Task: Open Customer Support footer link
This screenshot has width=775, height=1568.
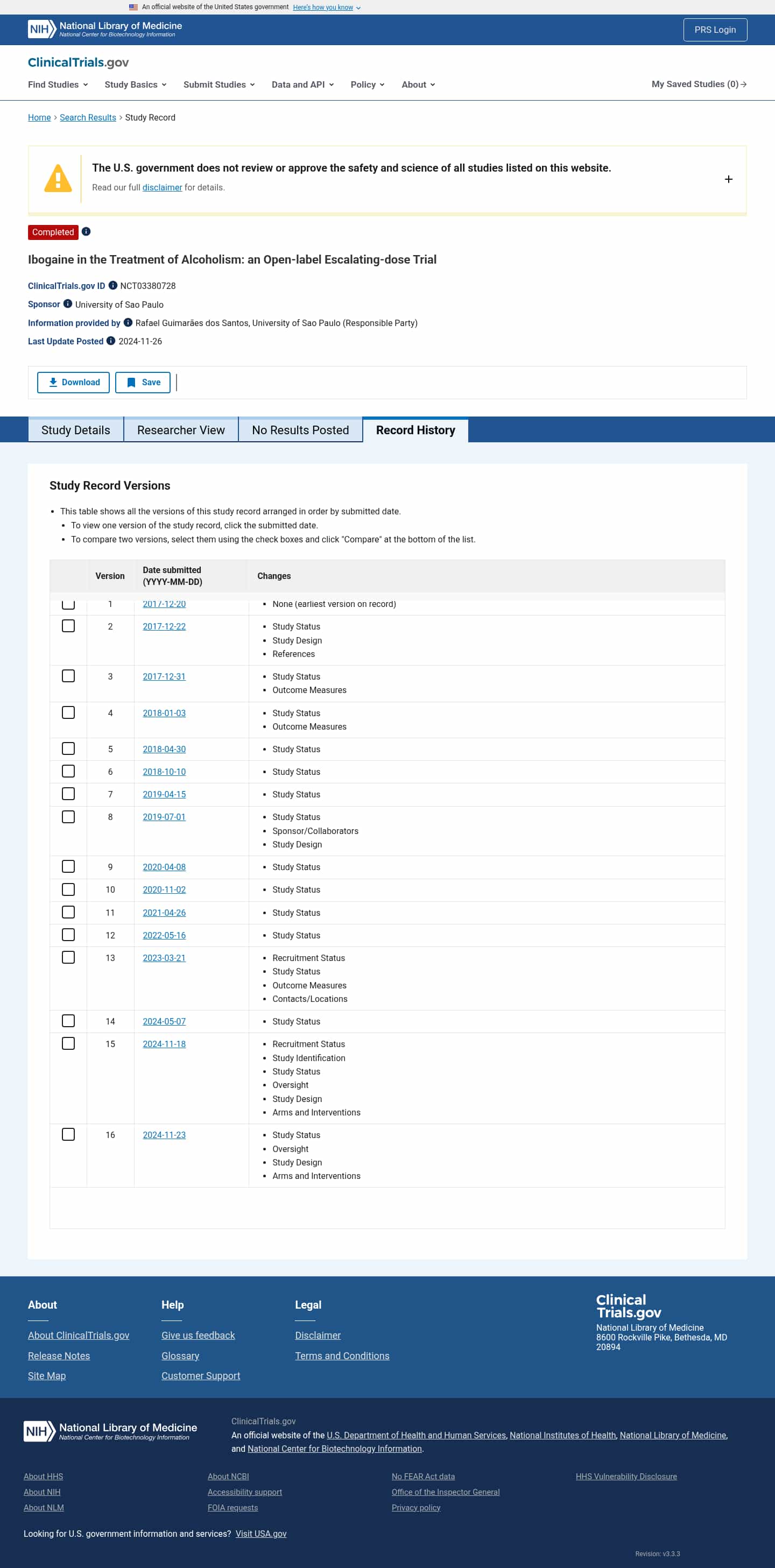Action: [201, 1376]
